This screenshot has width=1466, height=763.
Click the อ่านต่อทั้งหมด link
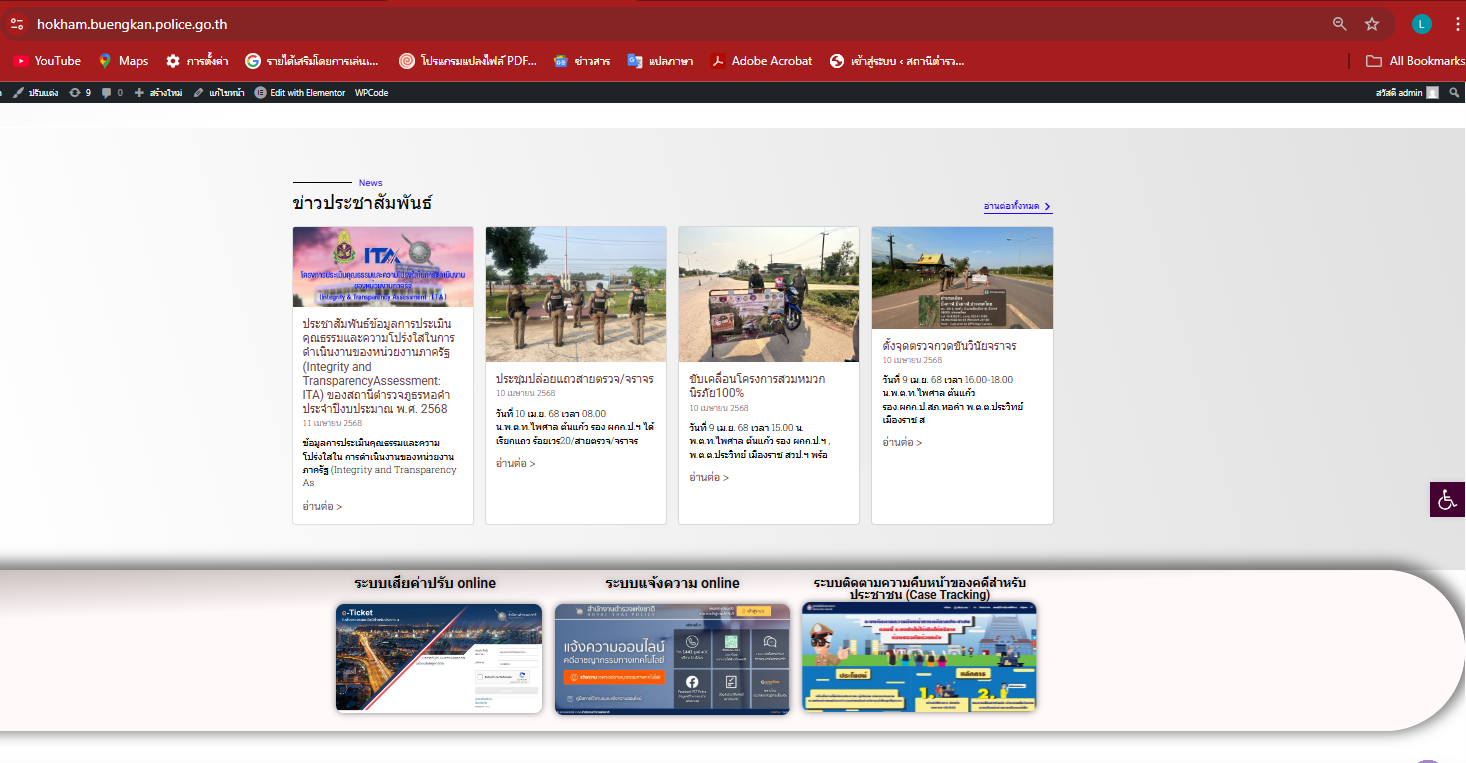click(x=1017, y=206)
